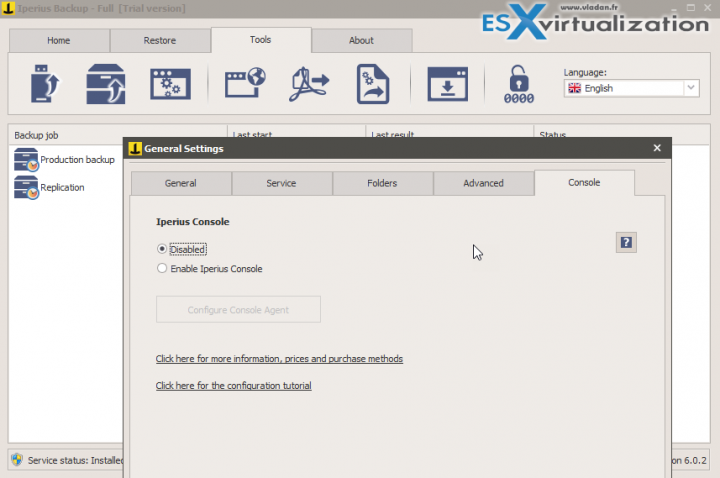Viewport: 720px width, 478px height.
Task: Open the prices and purchase methods link
Action: tap(279, 359)
